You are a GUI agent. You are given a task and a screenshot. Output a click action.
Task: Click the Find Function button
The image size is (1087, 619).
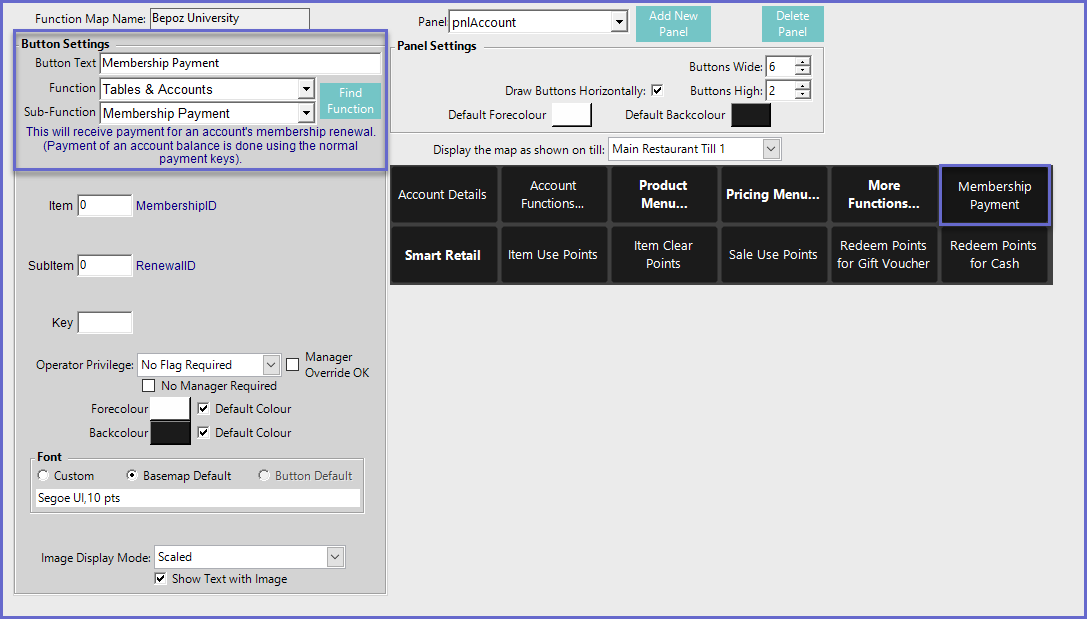[350, 101]
